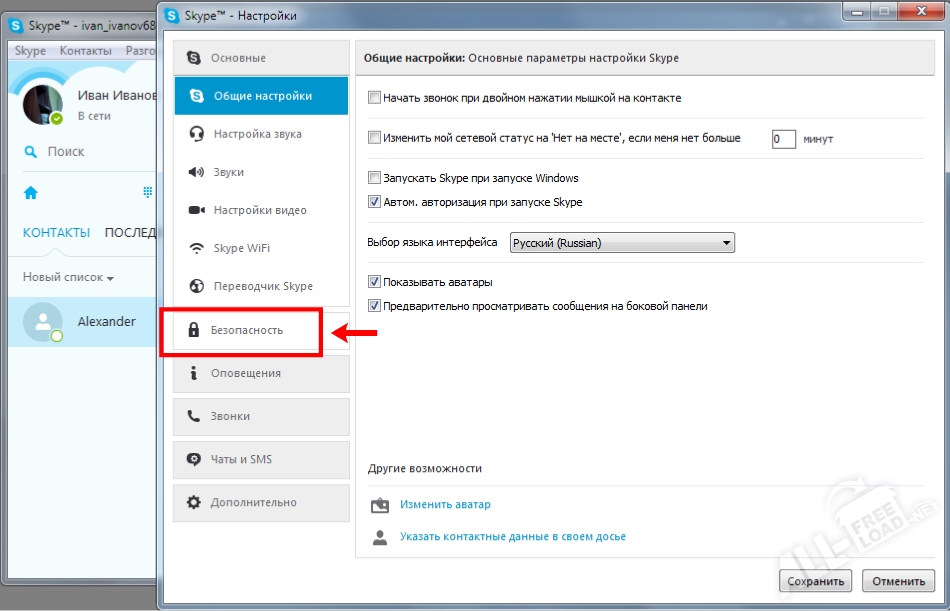Enable Запускать Skype при запуске Windows checkbox

(375, 179)
